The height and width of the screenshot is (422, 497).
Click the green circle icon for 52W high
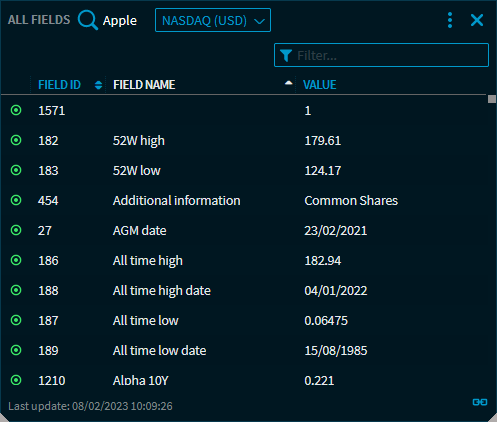(x=16, y=140)
